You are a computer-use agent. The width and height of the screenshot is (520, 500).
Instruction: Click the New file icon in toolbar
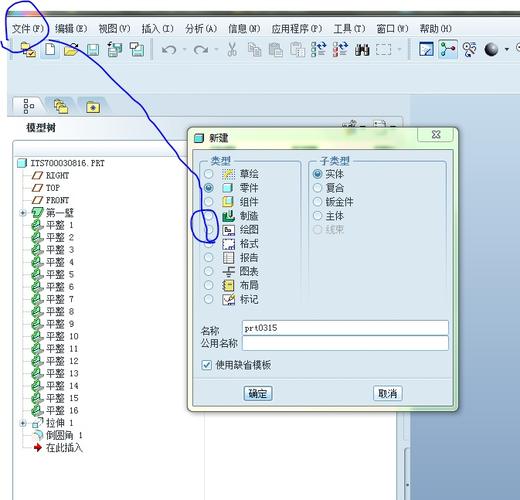pos(50,50)
